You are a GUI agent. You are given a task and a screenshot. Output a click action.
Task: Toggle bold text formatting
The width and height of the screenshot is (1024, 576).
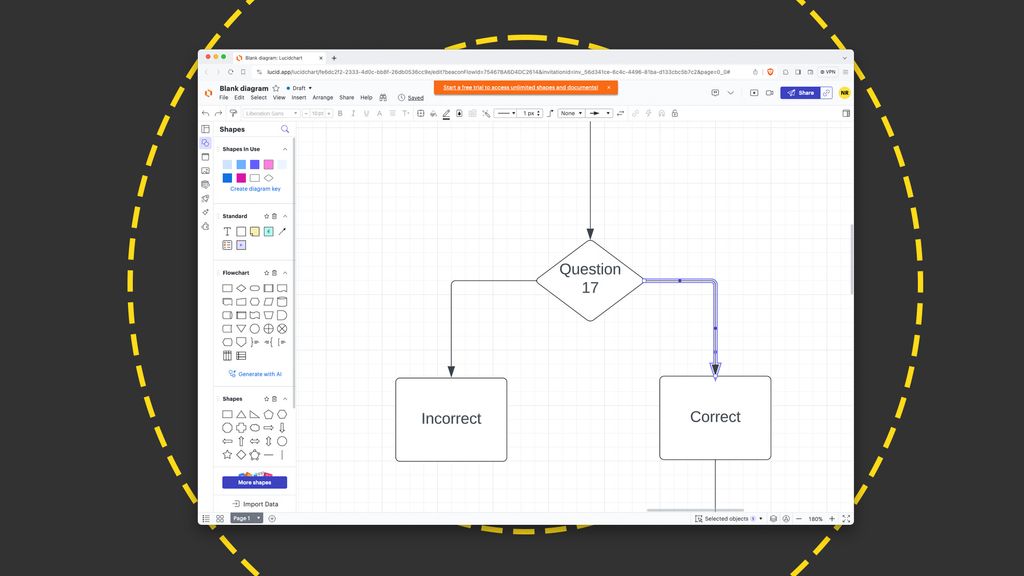coord(339,114)
